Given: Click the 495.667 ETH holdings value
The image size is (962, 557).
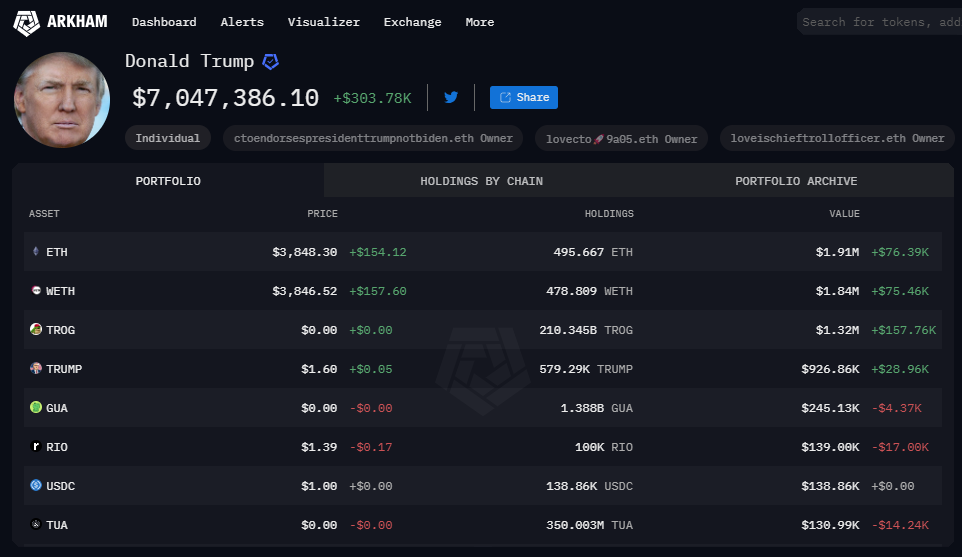Looking at the screenshot, I should (593, 252).
